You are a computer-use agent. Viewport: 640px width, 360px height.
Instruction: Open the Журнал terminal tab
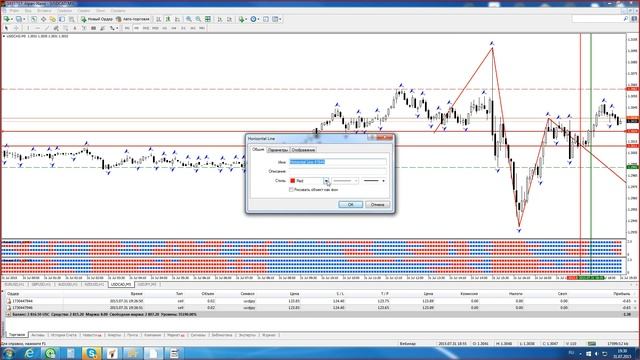click(x=268, y=335)
